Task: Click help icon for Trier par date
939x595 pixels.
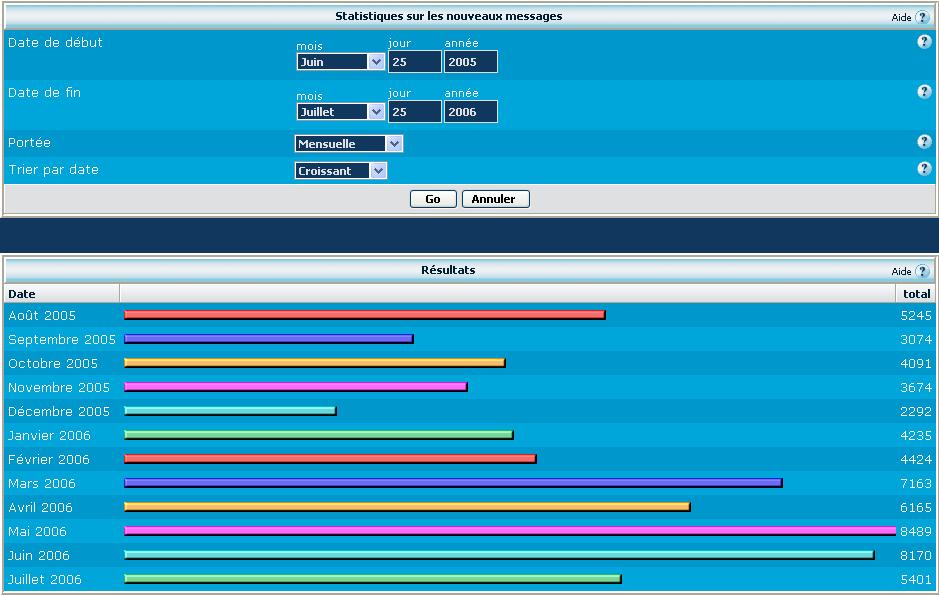Action: (x=924, y=169)
